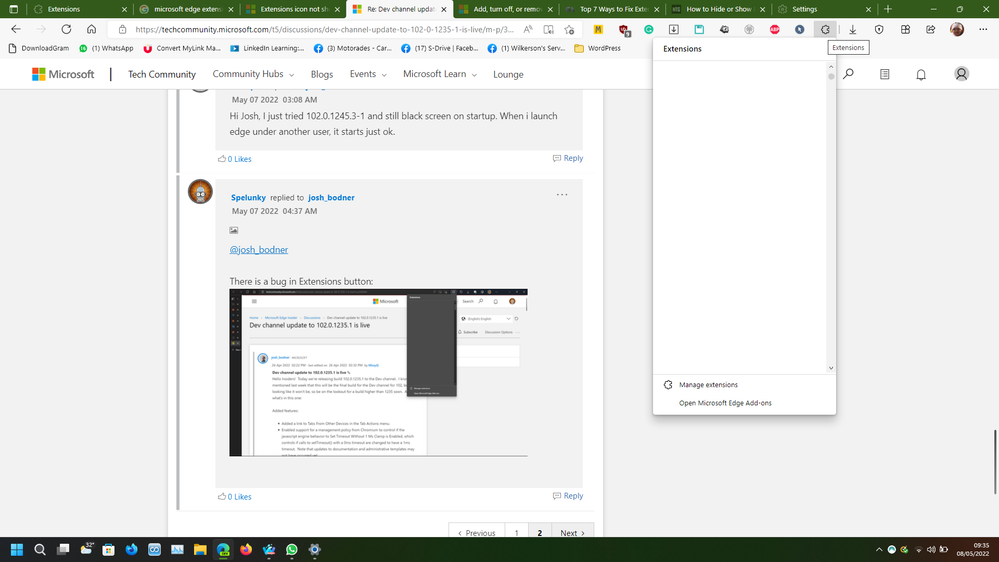This screenshot has height=562, width=999.
Task: Open the uBlock shield extension icon
Action: tap(624, 29)
